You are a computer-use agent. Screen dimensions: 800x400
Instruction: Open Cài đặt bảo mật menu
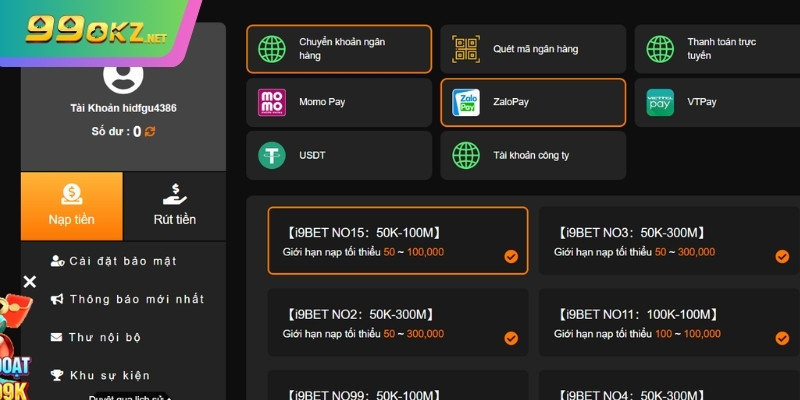click(x=122, y=261)
